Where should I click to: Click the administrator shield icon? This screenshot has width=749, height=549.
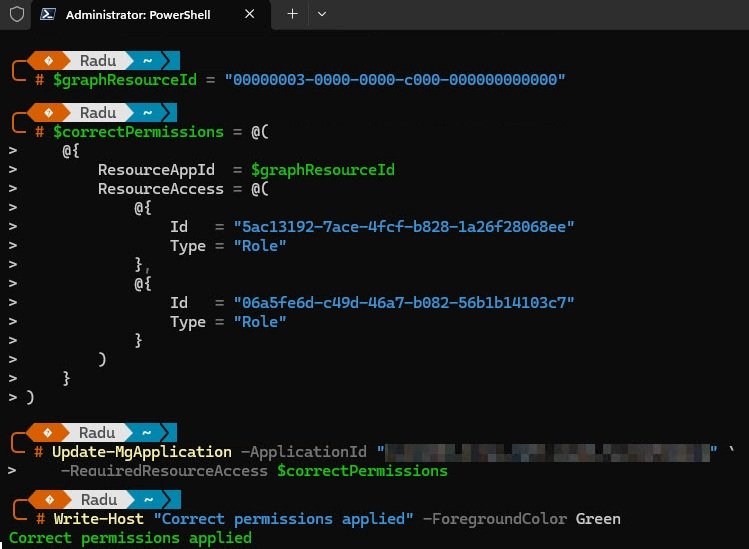tap(17, 15)
